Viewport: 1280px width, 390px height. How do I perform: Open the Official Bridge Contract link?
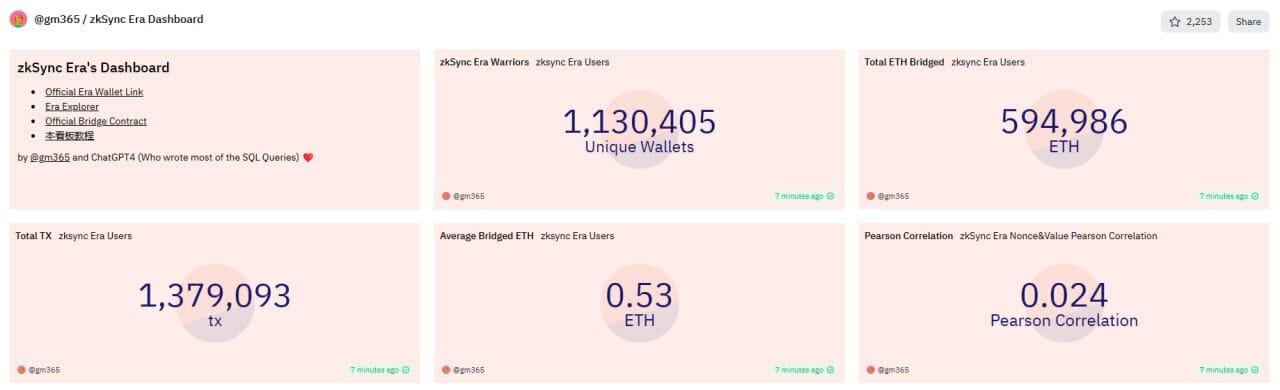point(96,121)
